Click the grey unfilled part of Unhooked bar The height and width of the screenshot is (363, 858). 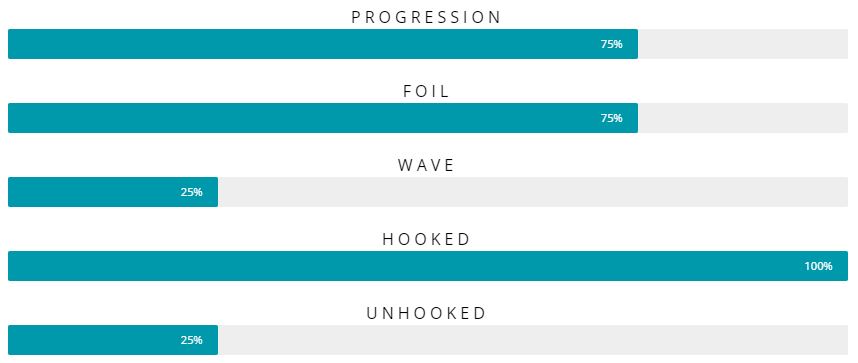(x=533, y=340)
